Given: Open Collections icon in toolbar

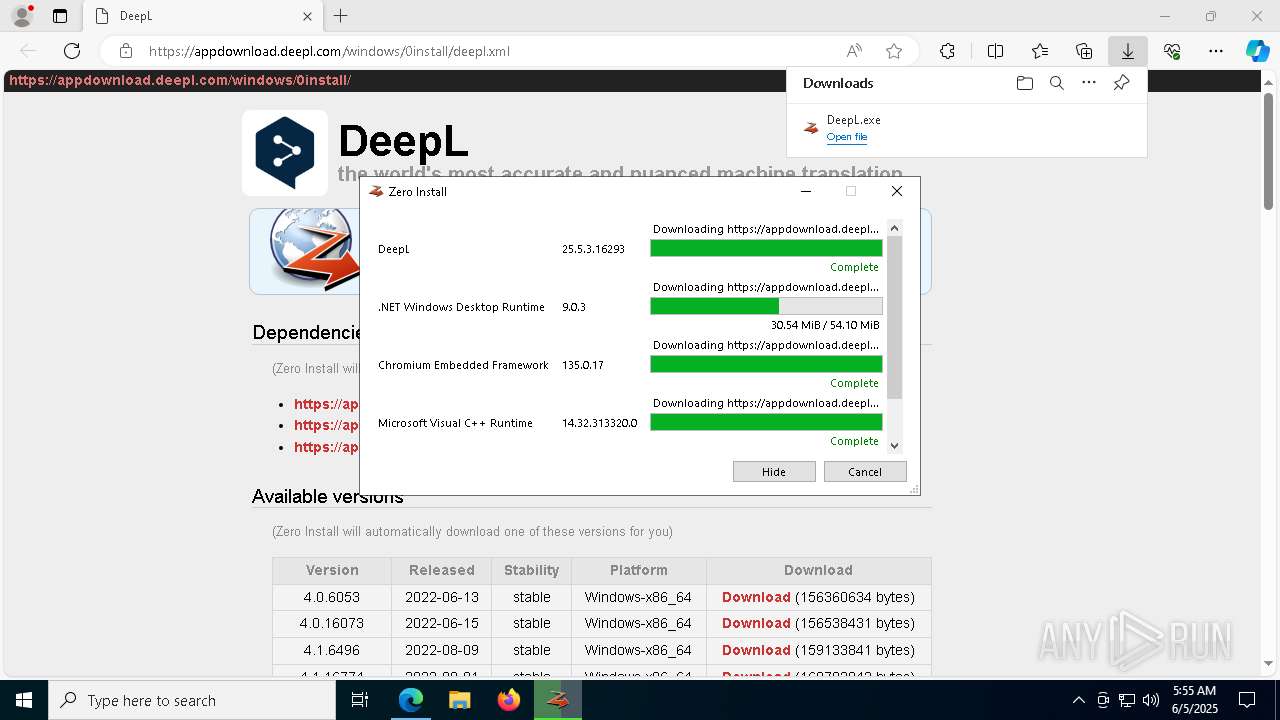Looking at the screenshot, I should (1084, 51).
